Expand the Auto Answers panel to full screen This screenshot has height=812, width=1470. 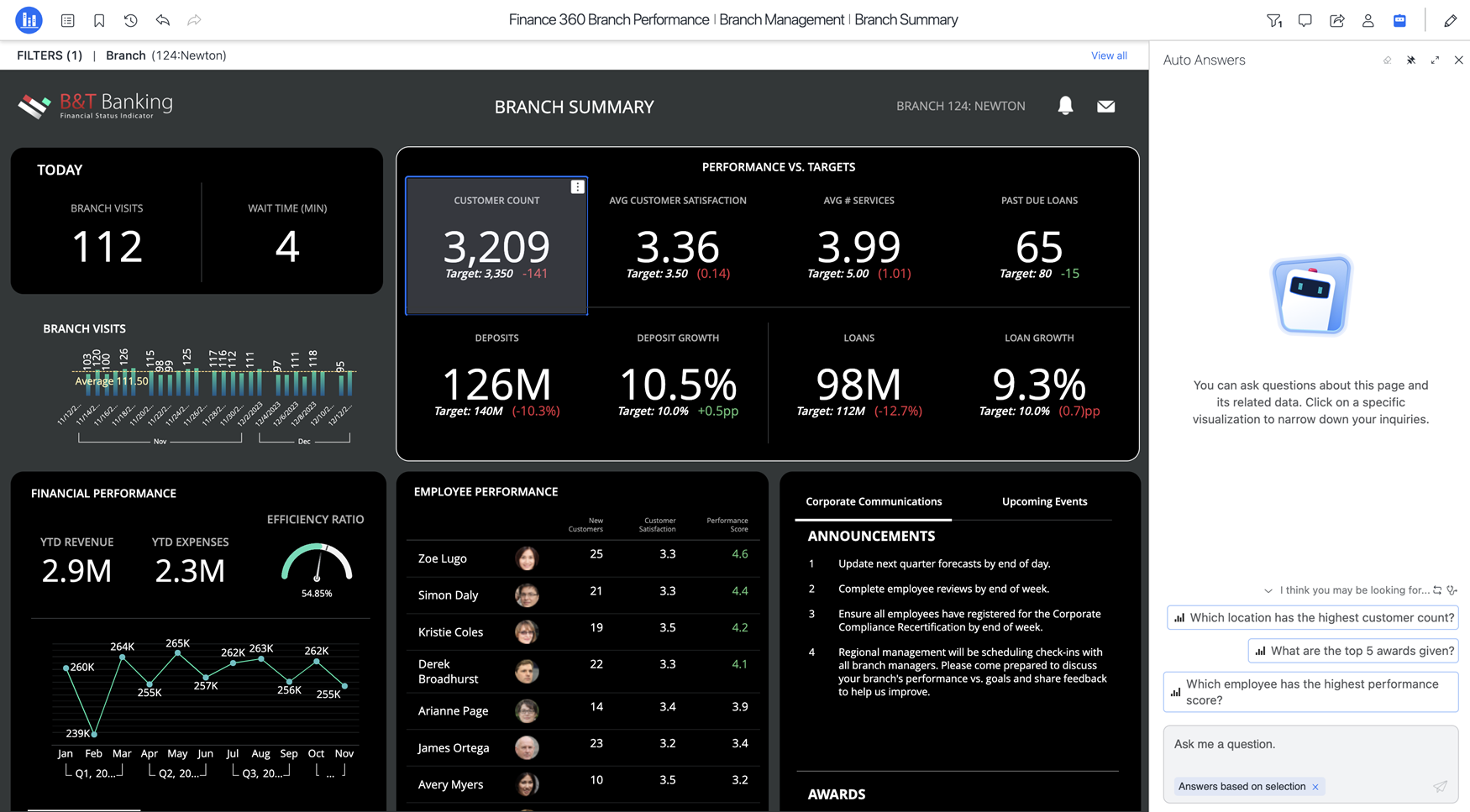1436,60
